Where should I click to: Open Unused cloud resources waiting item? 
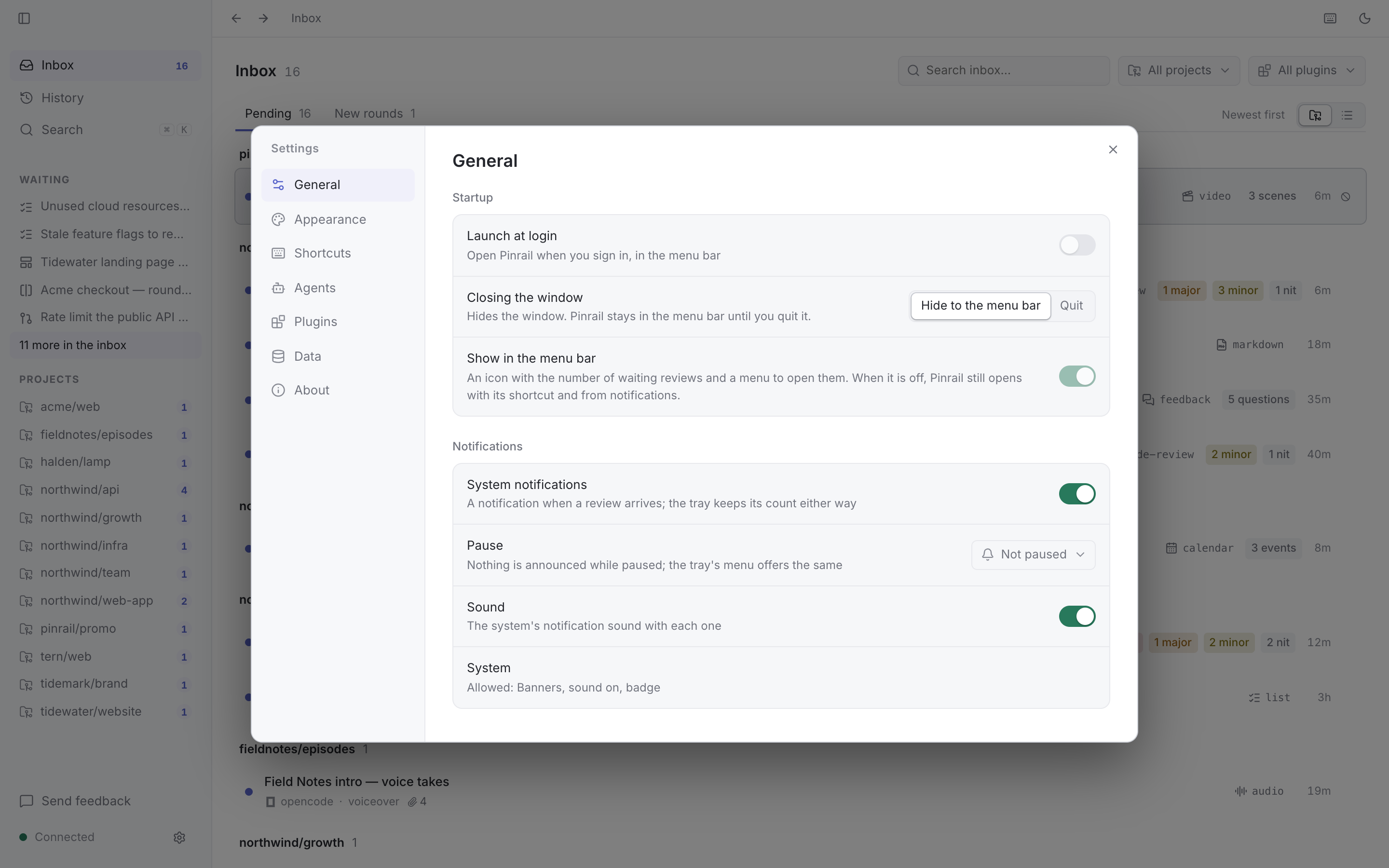tap(106, 206)
